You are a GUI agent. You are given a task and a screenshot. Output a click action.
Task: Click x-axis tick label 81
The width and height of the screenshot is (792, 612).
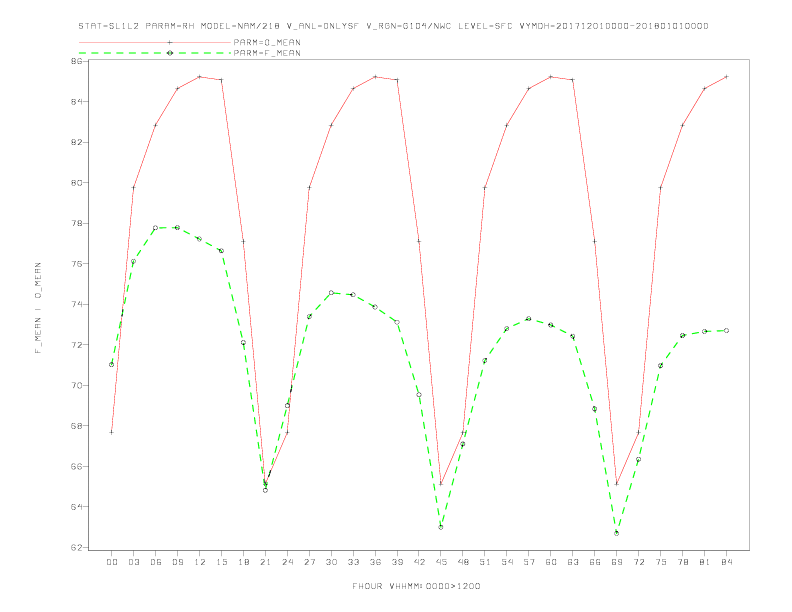705,562
